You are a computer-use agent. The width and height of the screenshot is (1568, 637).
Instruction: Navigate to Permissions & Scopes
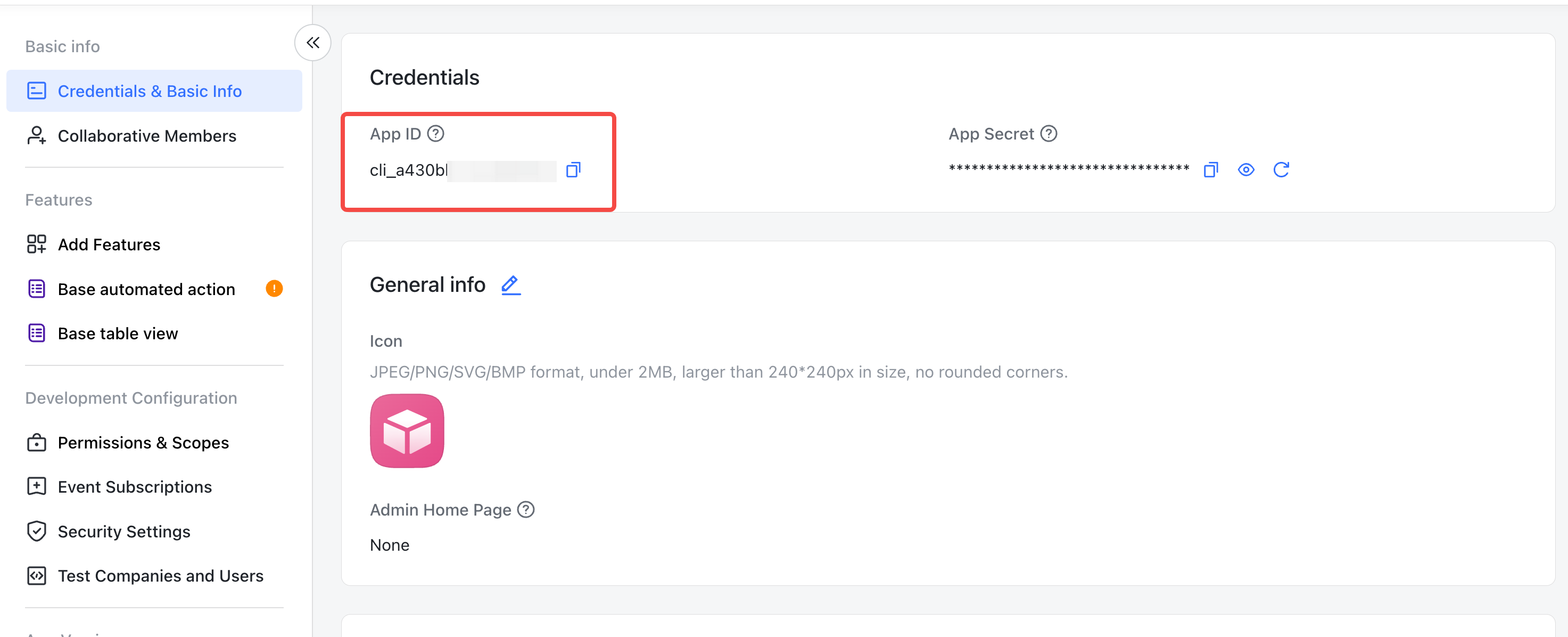pyautogui.click(x=143, y=443)
